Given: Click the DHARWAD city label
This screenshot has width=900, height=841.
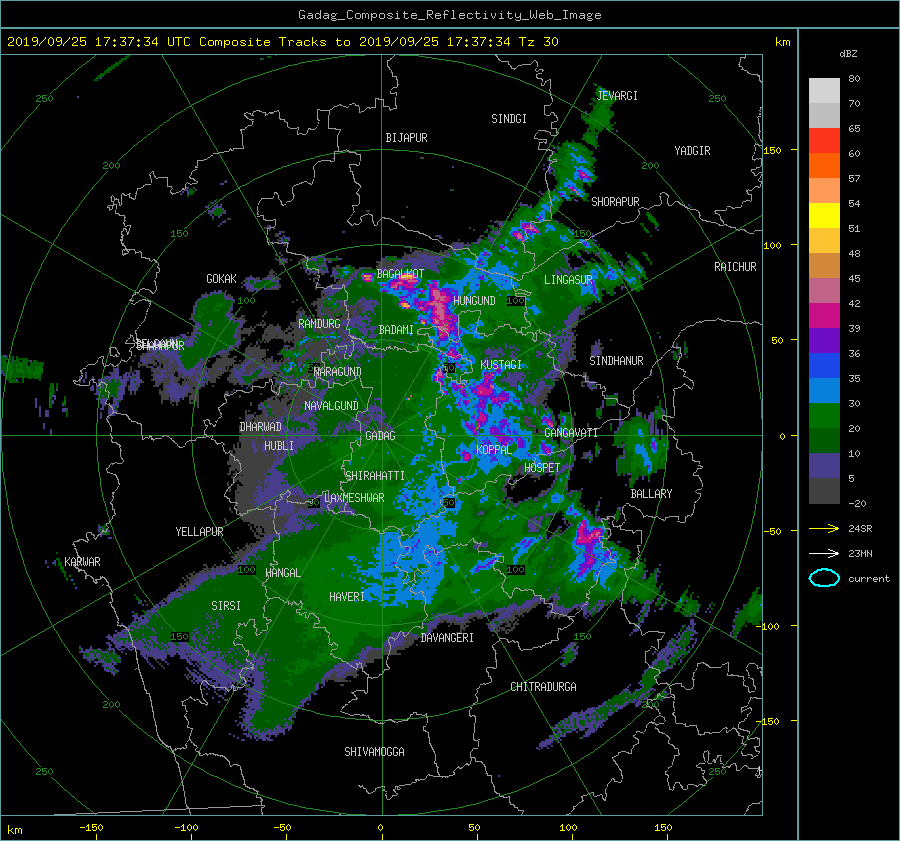Looking at the screenshot, I should (260, 427).
